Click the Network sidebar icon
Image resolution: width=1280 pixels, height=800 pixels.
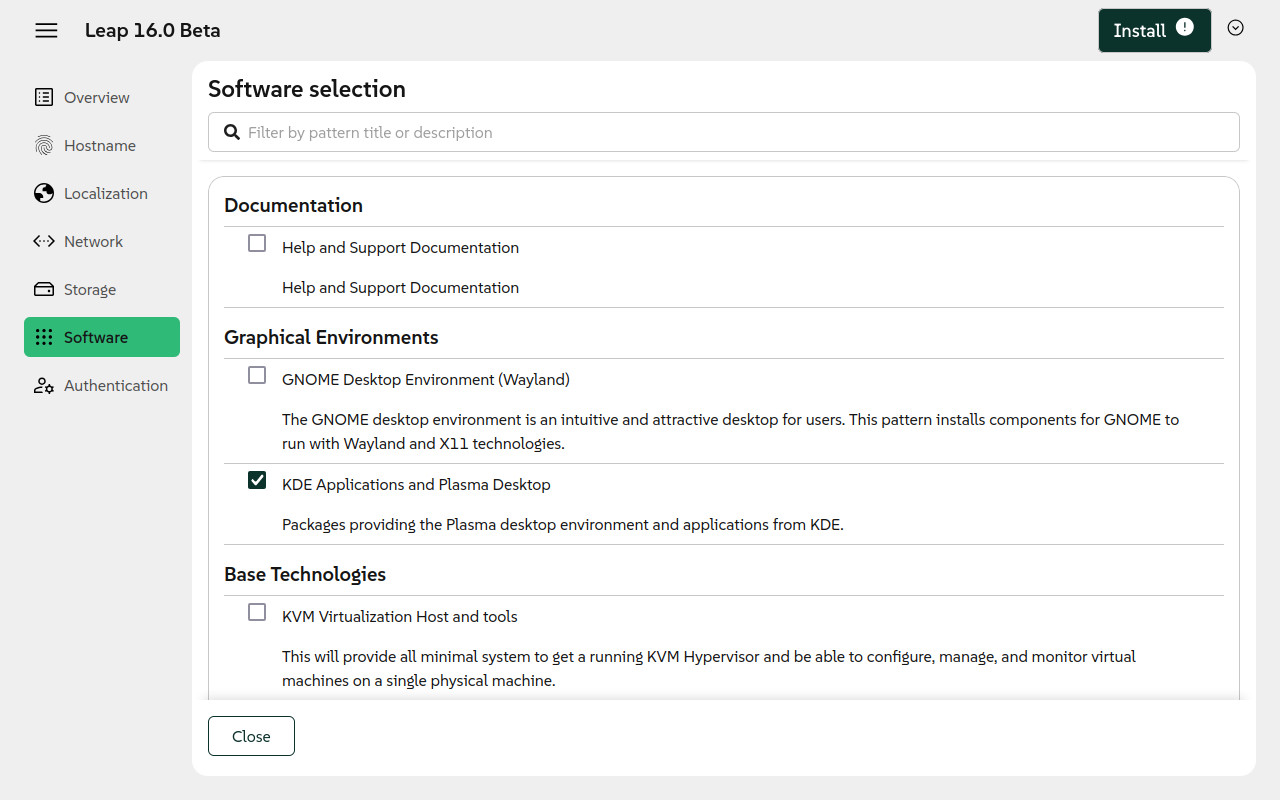coord(44,241)
